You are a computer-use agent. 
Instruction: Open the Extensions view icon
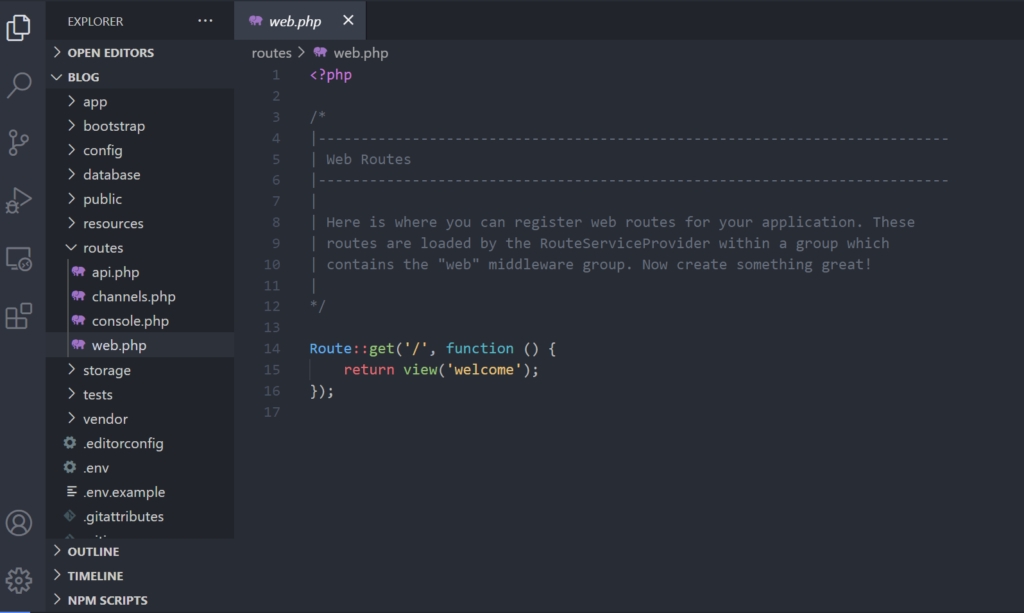pyautogui.click(x=19, y=316)
